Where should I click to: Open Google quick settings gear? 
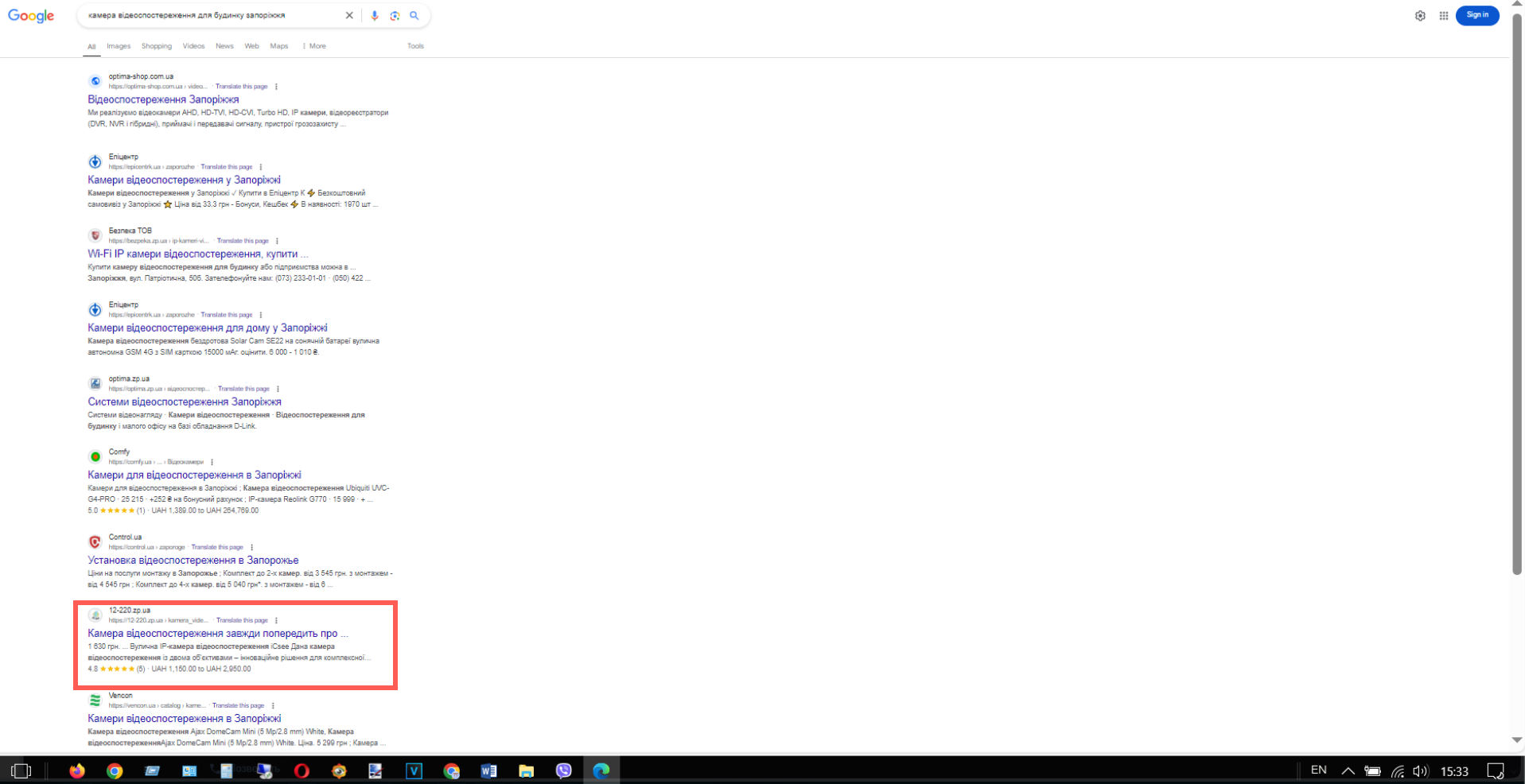pyautogui.click(x=1420, y=15)
